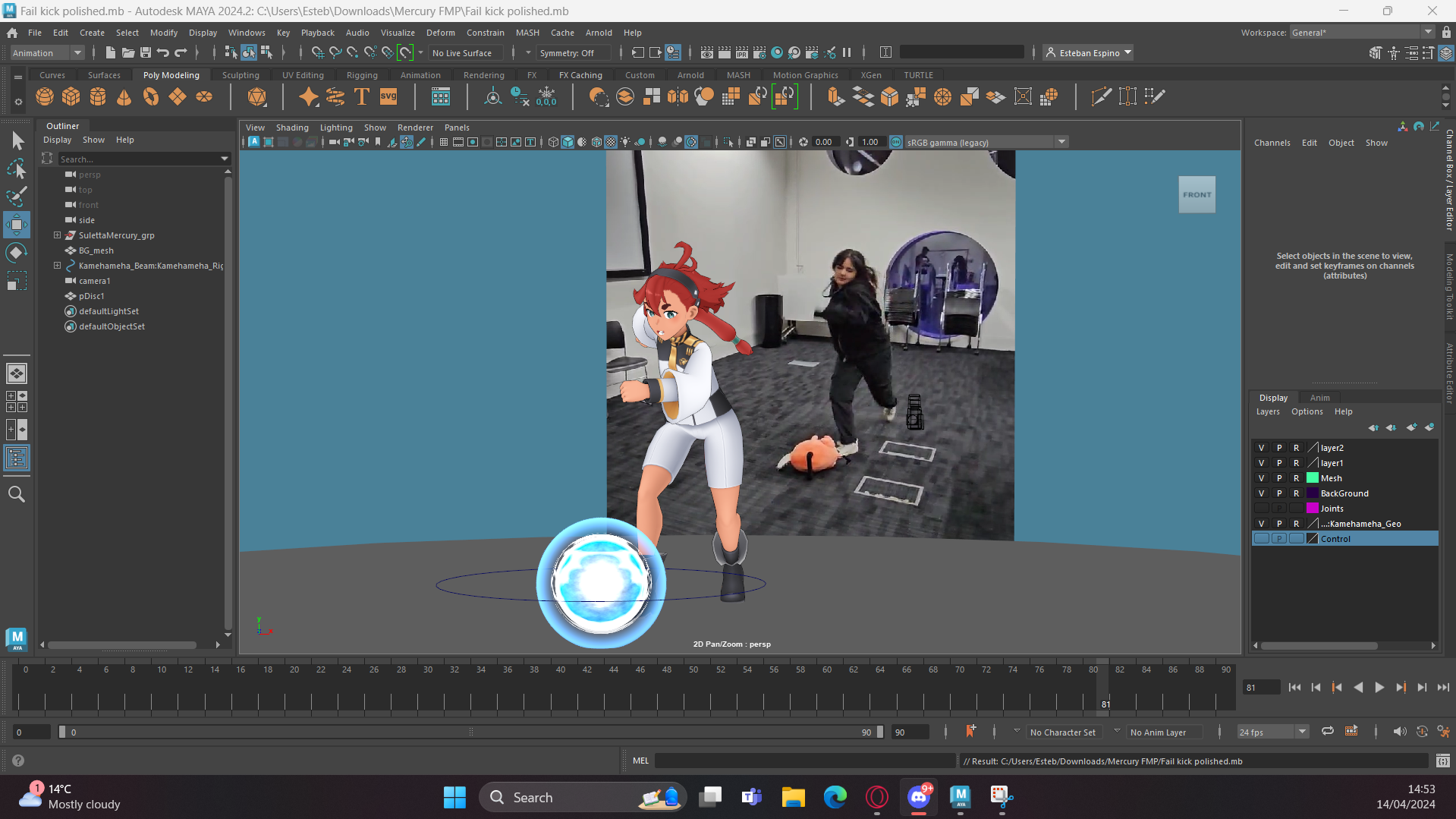Click the Play backwards button
This screenshot has height=819, width=1456.
click(x=1358, y=687)
